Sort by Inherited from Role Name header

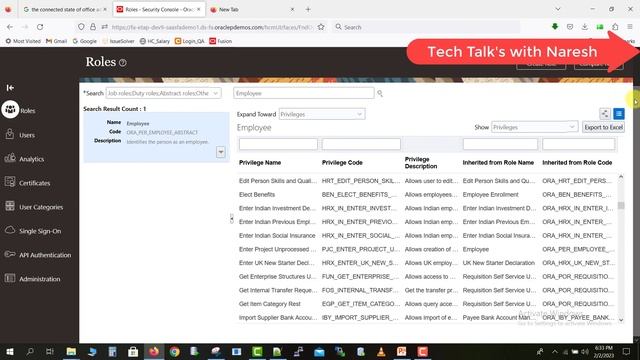tap(498, 162)
